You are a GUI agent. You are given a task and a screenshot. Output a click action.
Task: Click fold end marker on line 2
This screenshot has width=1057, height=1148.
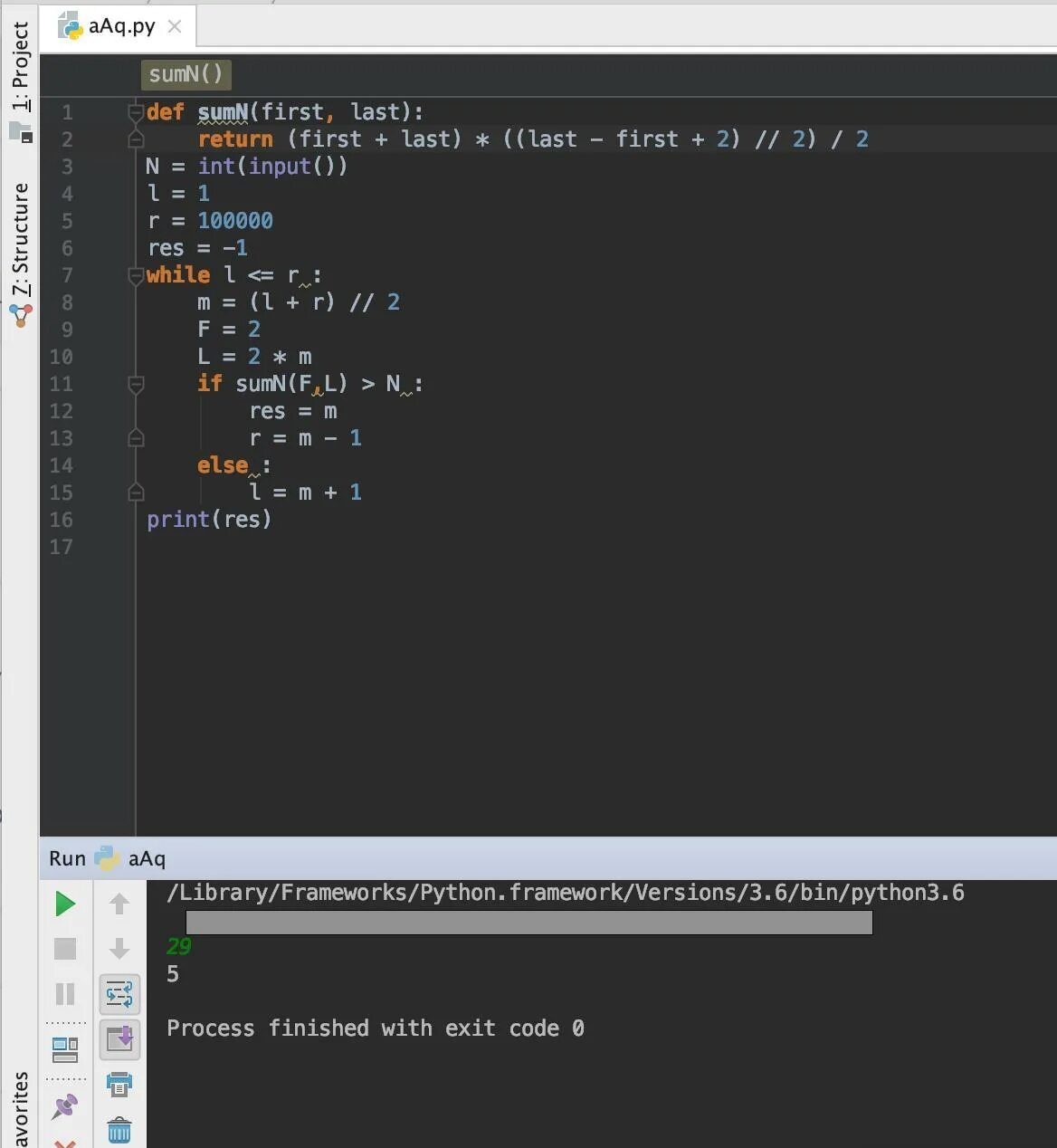click(136, 139)
